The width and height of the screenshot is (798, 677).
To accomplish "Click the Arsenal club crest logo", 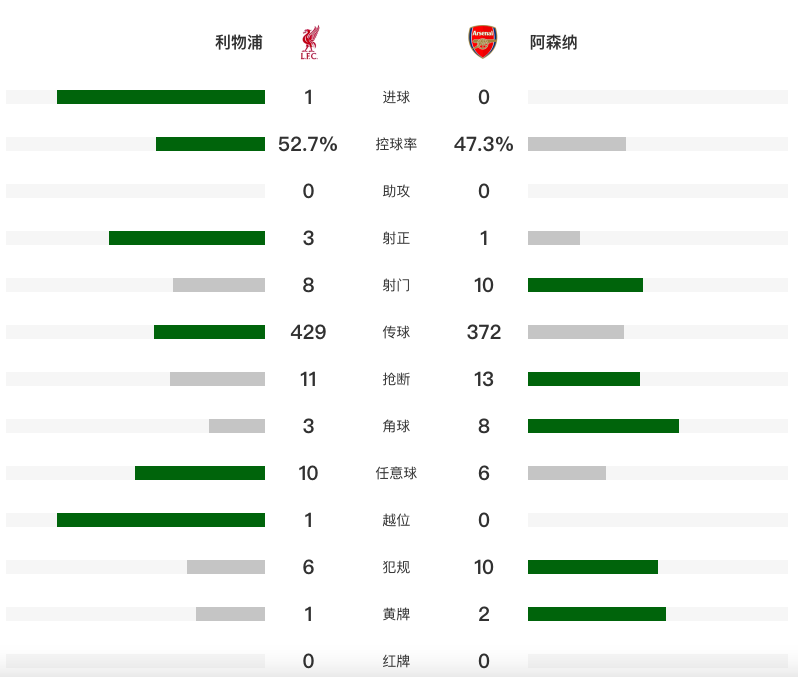I will point(482,42).
